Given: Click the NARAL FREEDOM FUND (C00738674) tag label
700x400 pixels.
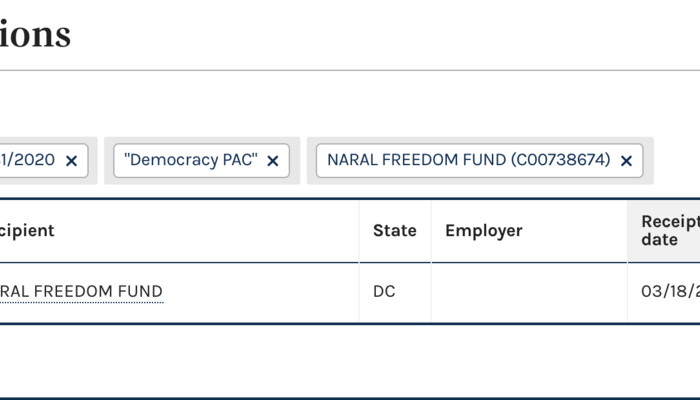Looking at the screenshot, I should pyautogui.click(x=468, y=160).
